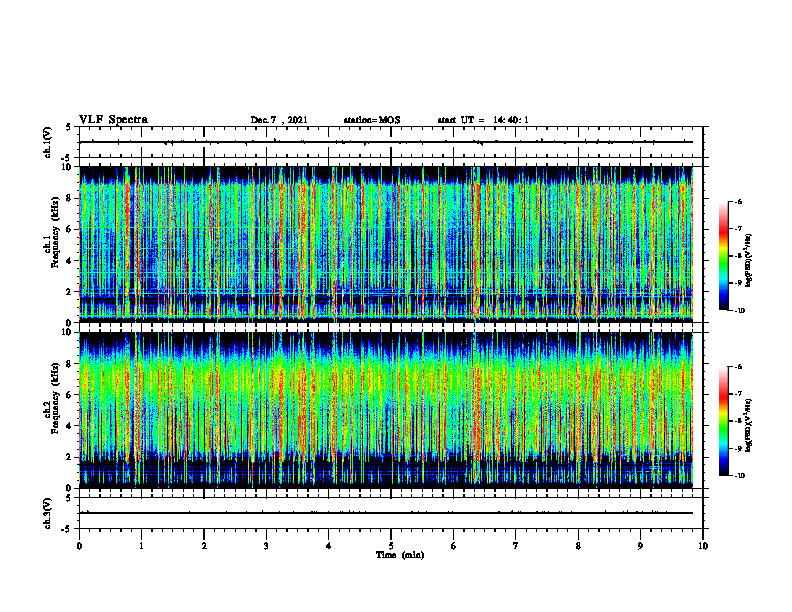The width and height of the screenshot is (792, 612).
Task: Click the "4" kHz tick of ch.1 spectrogram
Action: 70,261
